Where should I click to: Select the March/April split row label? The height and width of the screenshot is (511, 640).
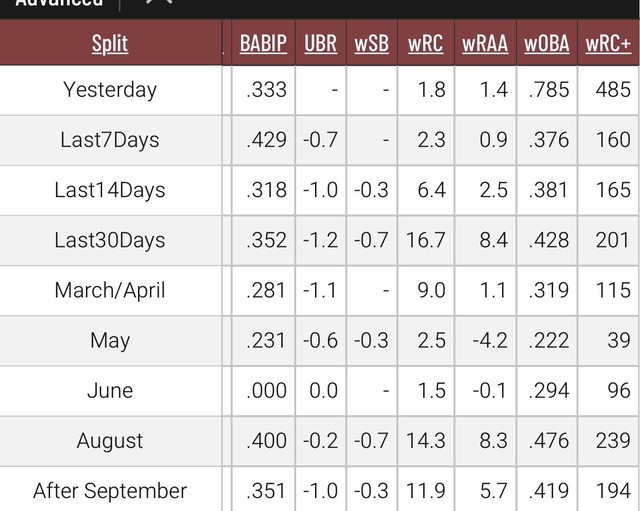(110, 291)
